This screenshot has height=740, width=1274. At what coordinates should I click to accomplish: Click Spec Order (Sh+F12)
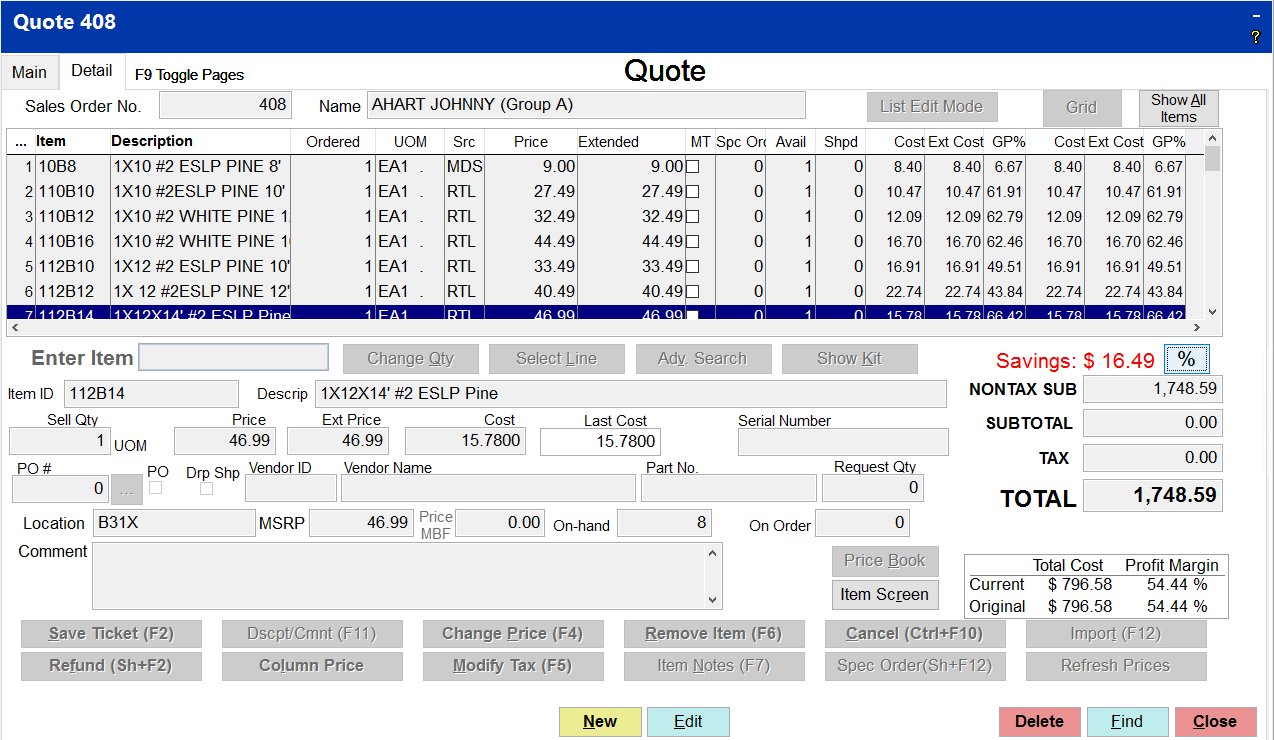click(915, 666)
